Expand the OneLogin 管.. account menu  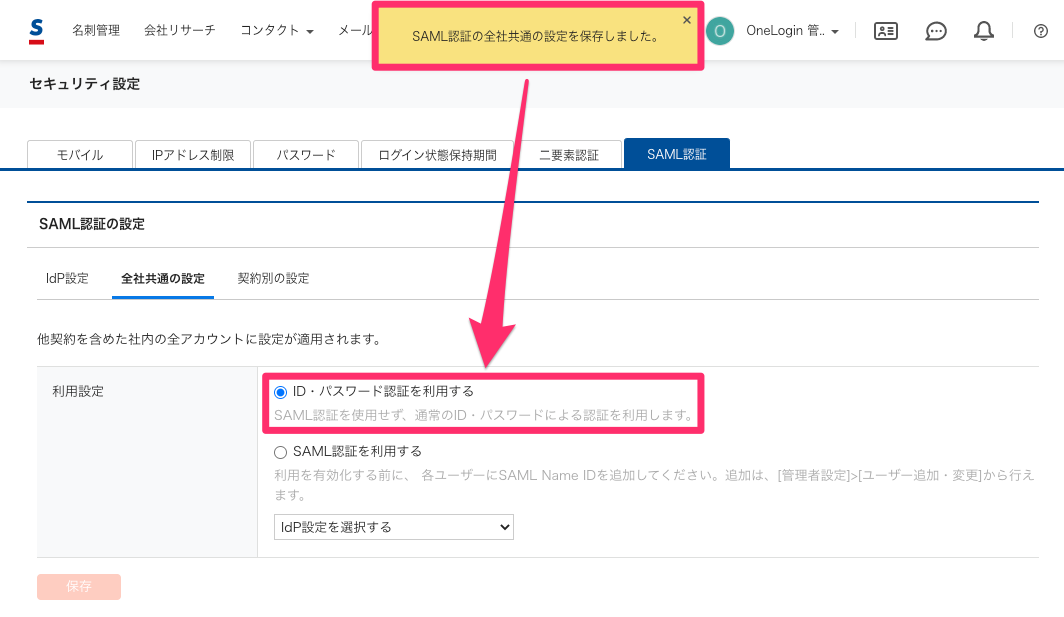[792, 31]
